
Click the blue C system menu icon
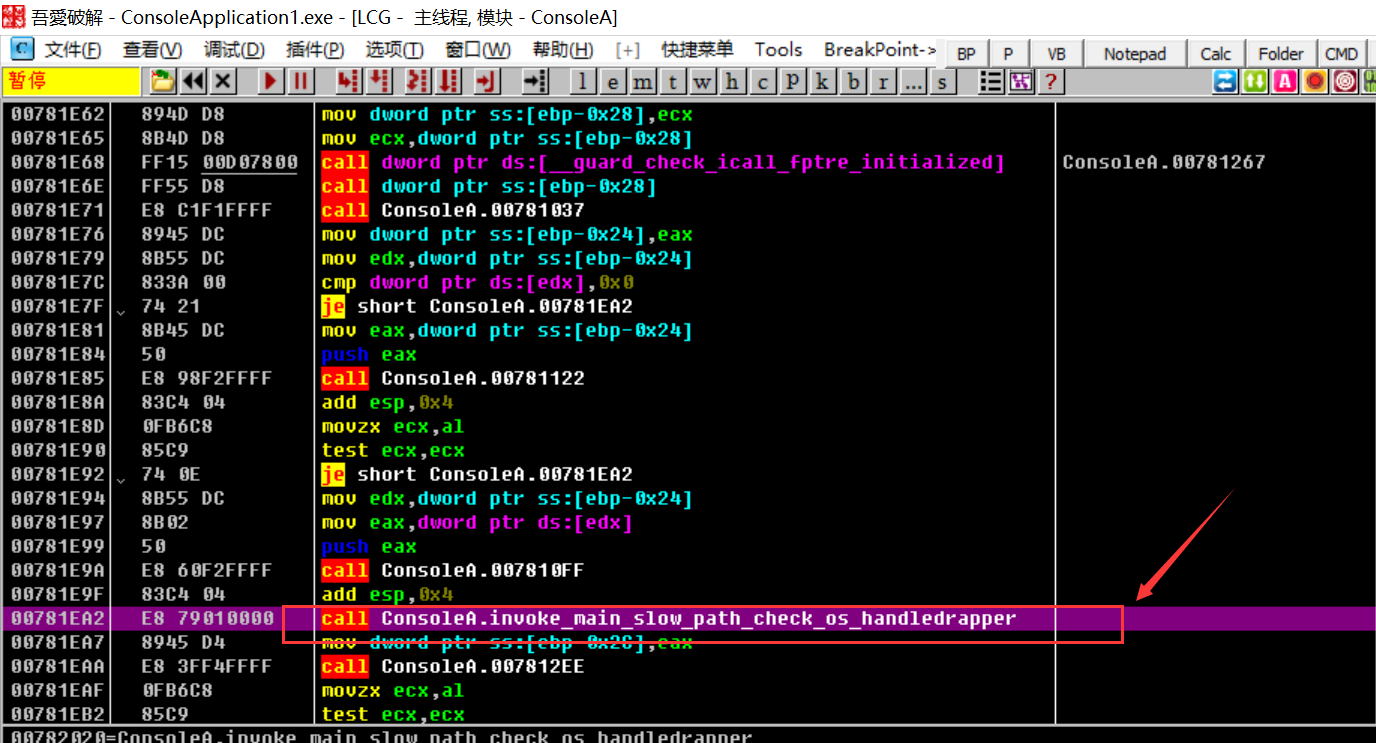click(21, 50)
